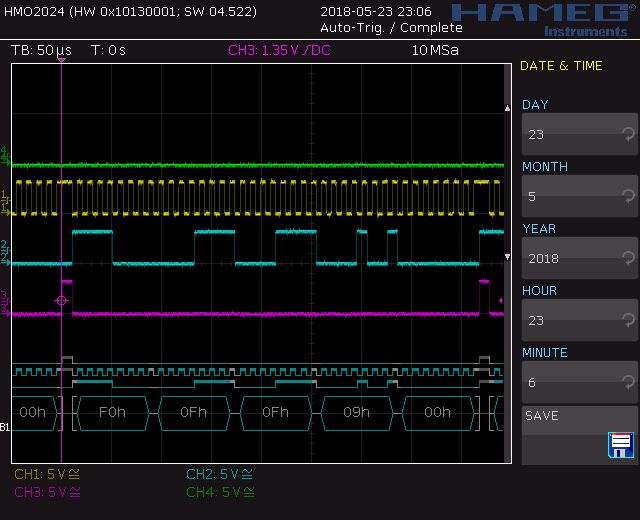
Task: Click the magenta trigger time marker at top
Action: (x=62, y=62)
